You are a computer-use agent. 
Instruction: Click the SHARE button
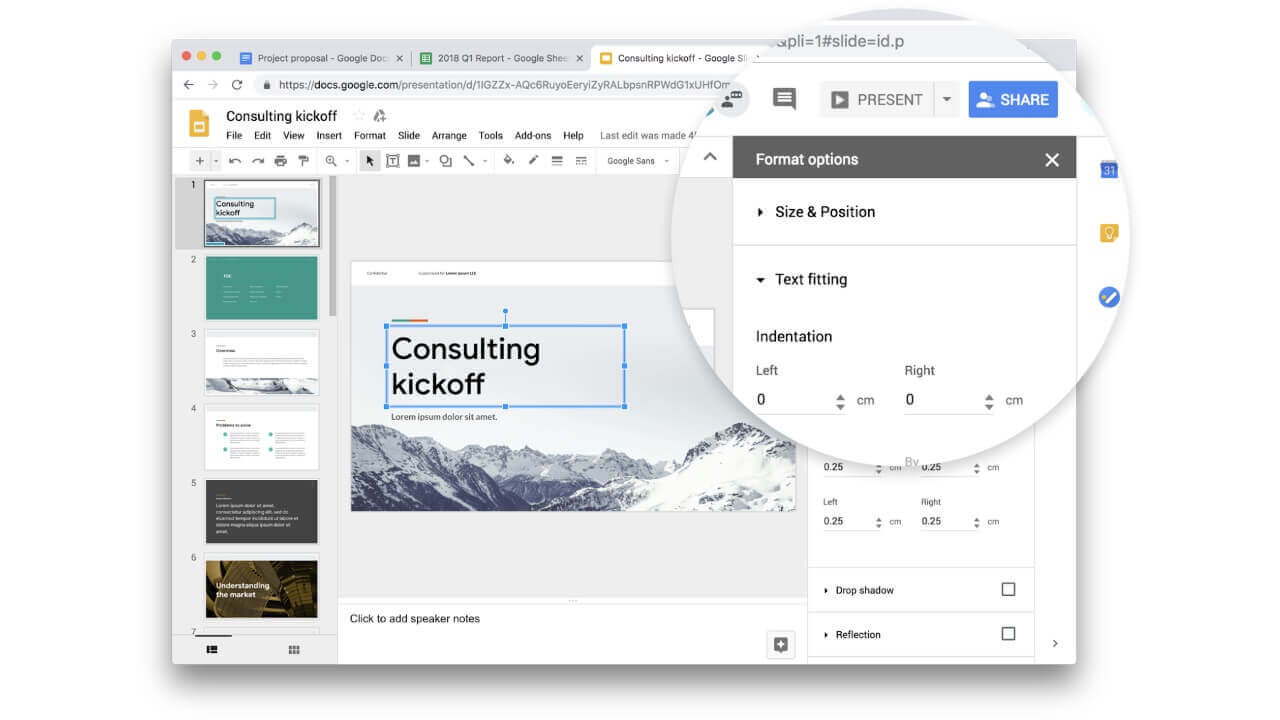click(1013, 99)
